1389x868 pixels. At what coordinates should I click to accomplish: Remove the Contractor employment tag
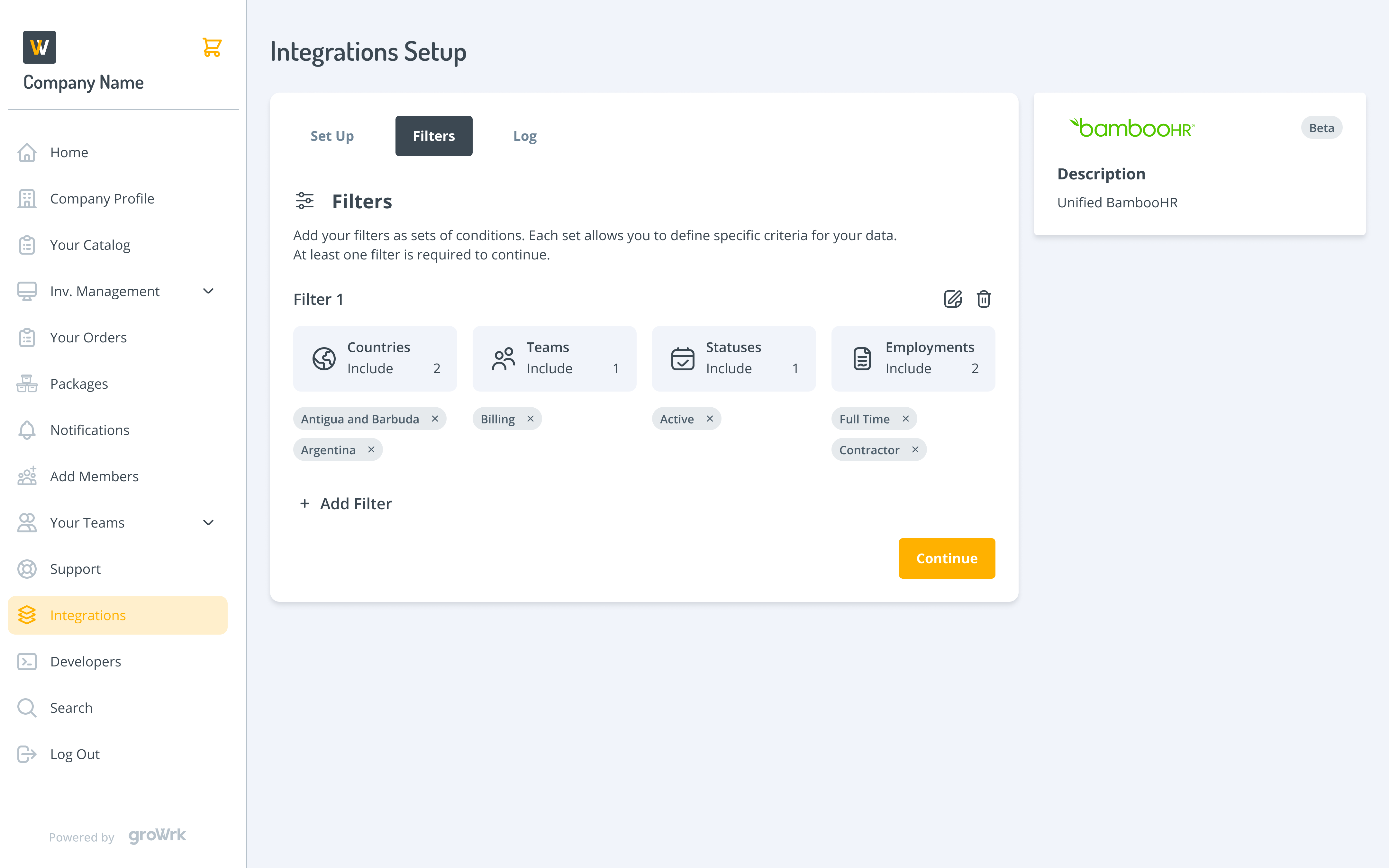tap(915, 449)
